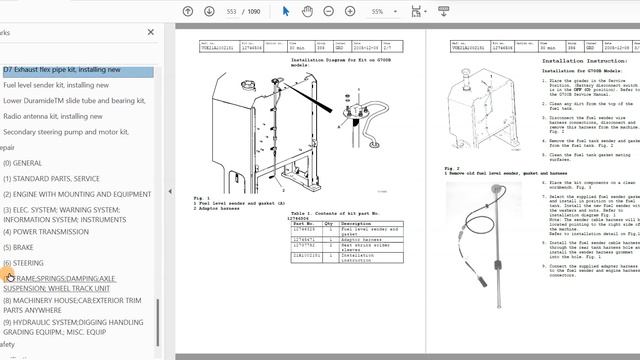Open '(4) POWER TRANSMISSION' bookmark
This screenshot has height=360, width=640.
coord(46,232)
